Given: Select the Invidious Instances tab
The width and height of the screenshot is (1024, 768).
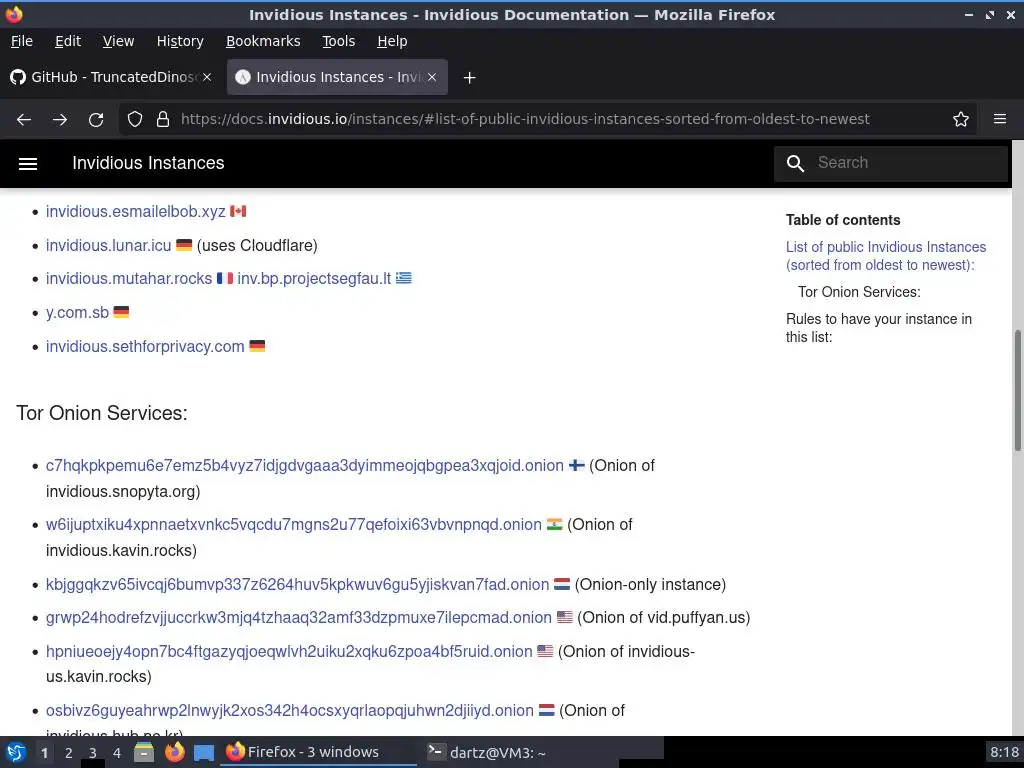Looking at the screenshot, I should tap(337, 77).
